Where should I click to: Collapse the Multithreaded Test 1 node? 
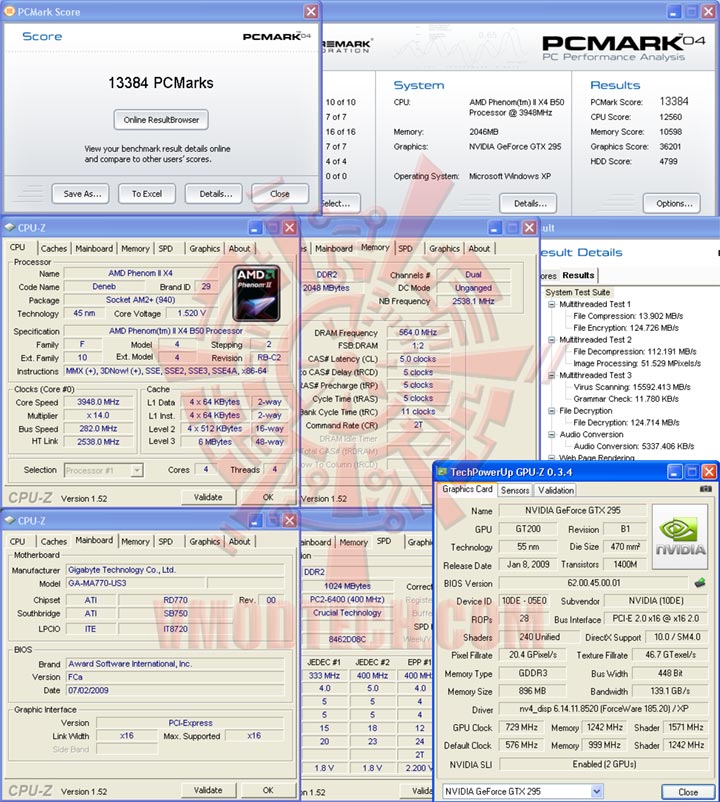point(551,304)
